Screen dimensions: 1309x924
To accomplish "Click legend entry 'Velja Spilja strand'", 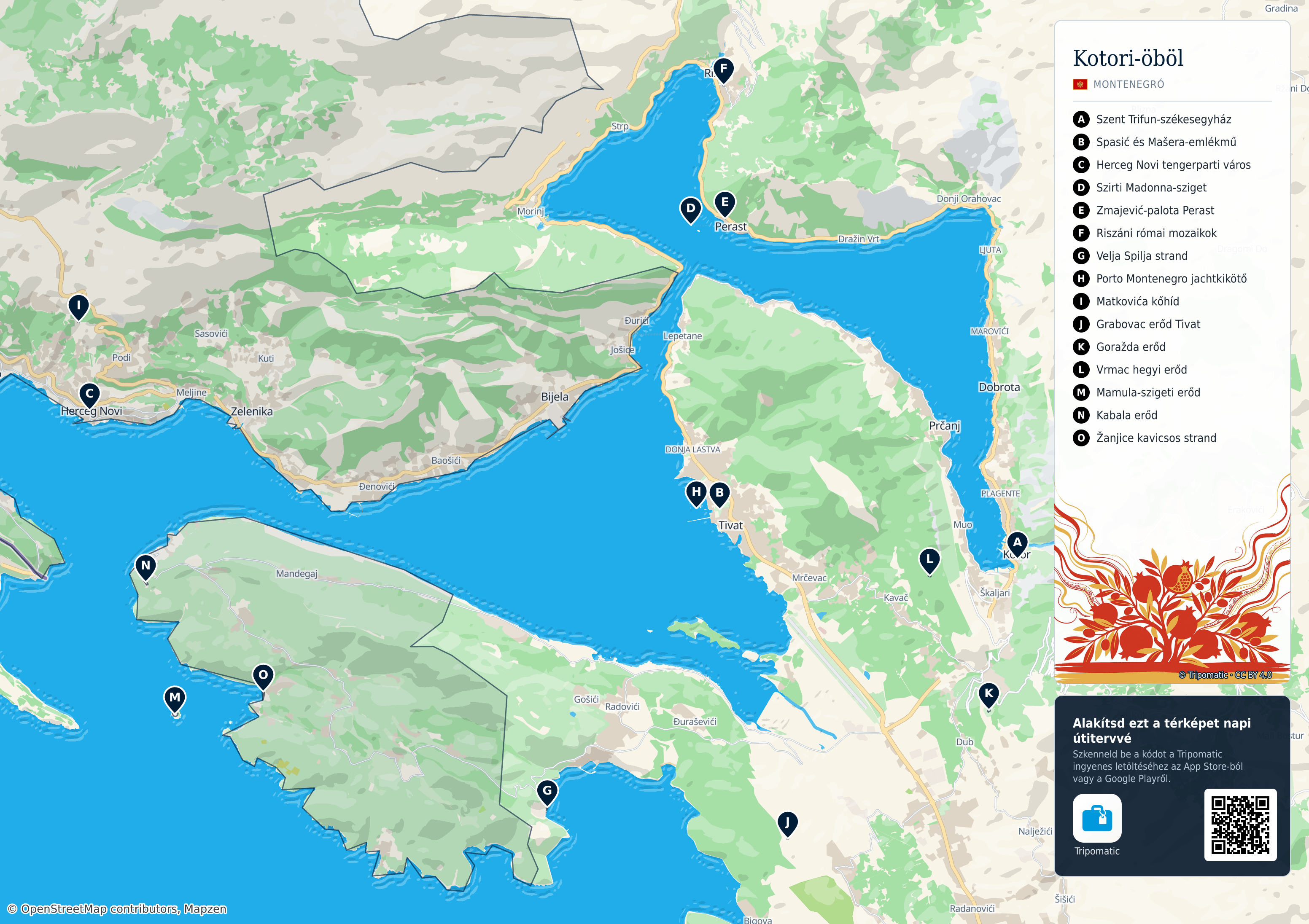I will pyautogui.click(x=1142, y=256).
